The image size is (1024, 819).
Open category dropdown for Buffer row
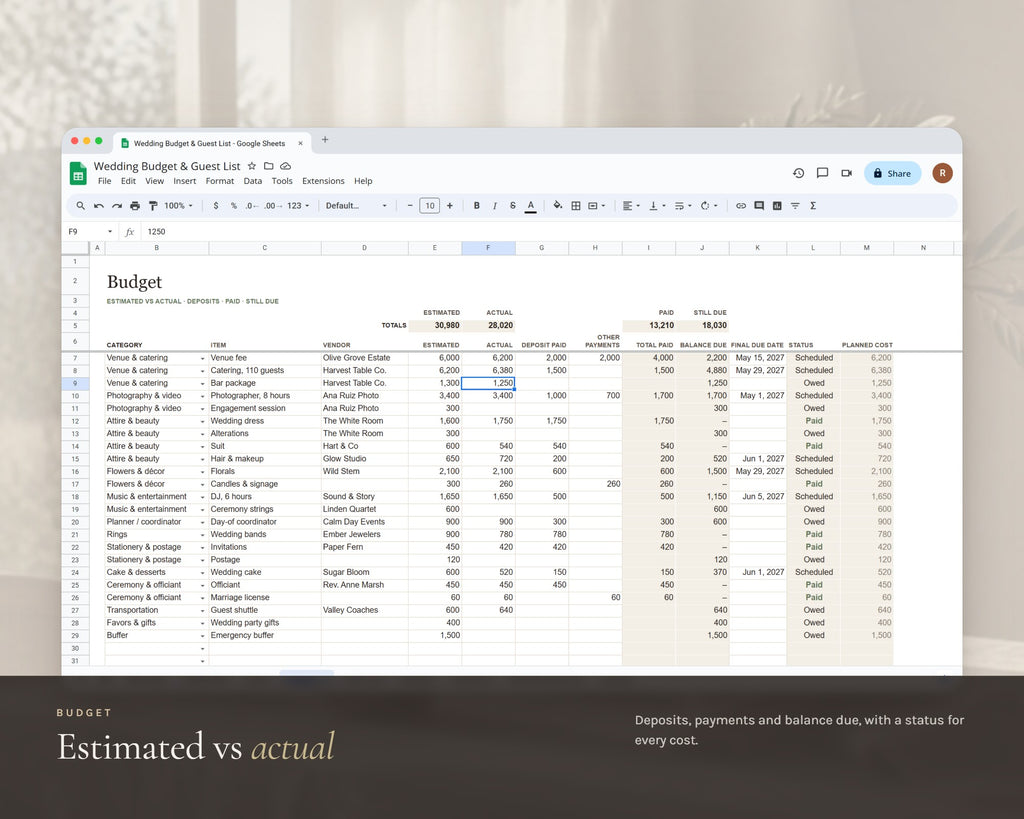pyautogui.click(x=202, y=636)
